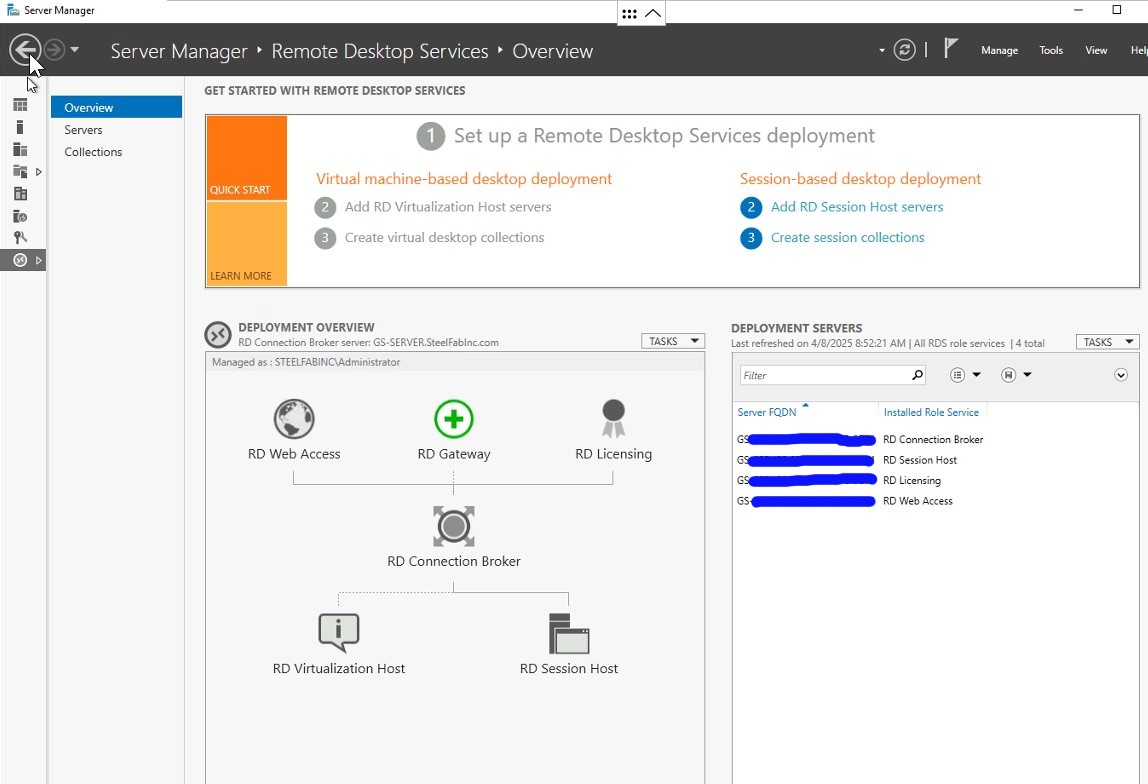Sort by the Server FQDN column header

point(767,412)
